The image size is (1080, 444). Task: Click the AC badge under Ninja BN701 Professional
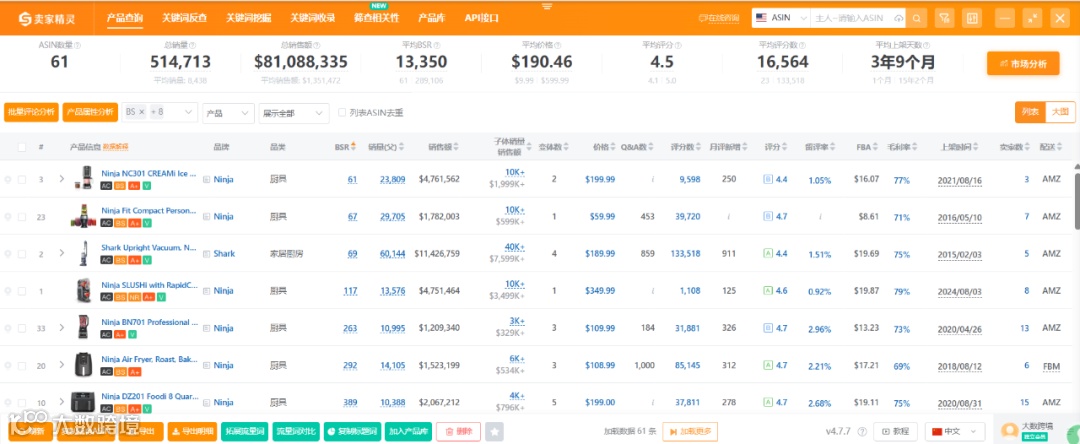click(106, 335)
